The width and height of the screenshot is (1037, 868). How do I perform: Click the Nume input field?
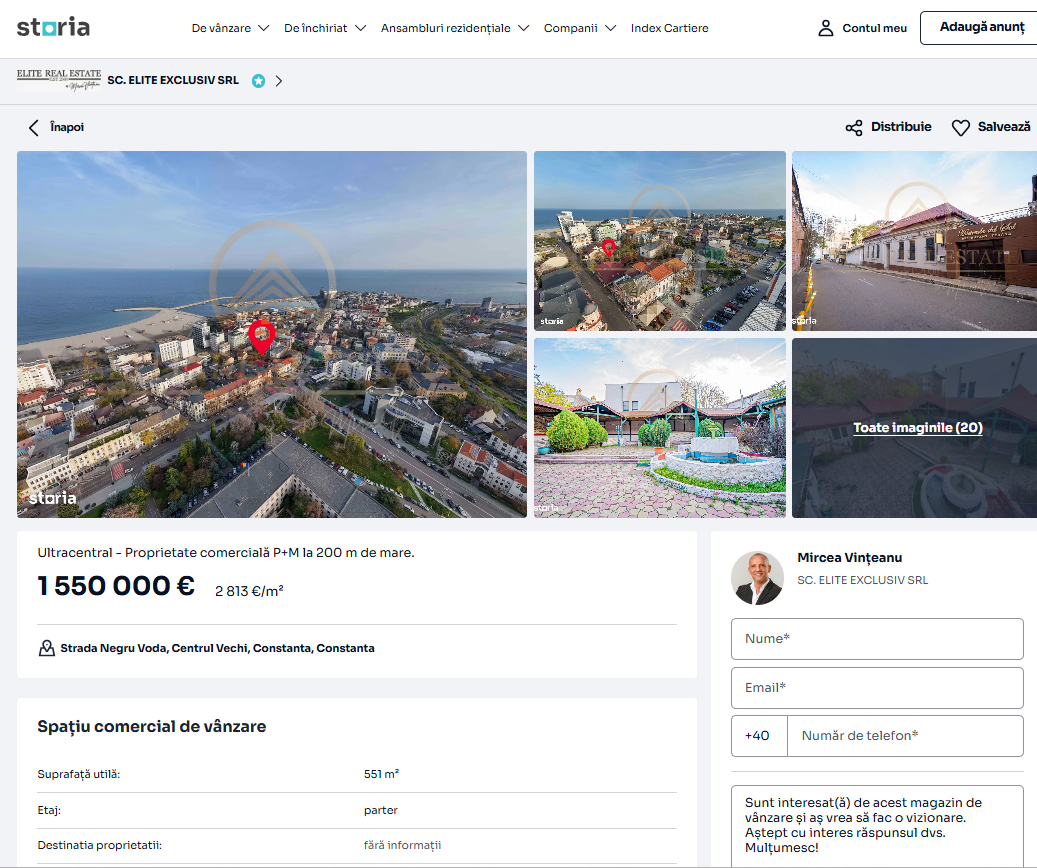point(877,639)
